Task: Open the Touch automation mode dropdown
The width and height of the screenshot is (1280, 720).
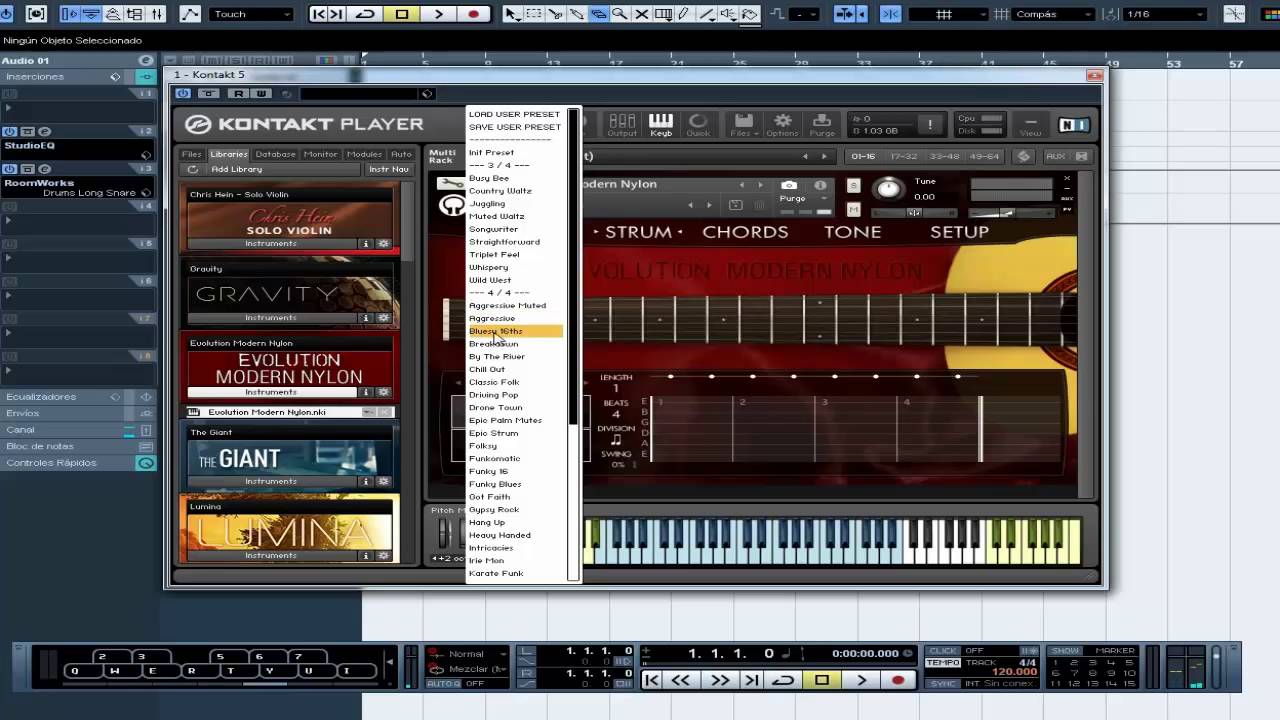Action: 252,14
